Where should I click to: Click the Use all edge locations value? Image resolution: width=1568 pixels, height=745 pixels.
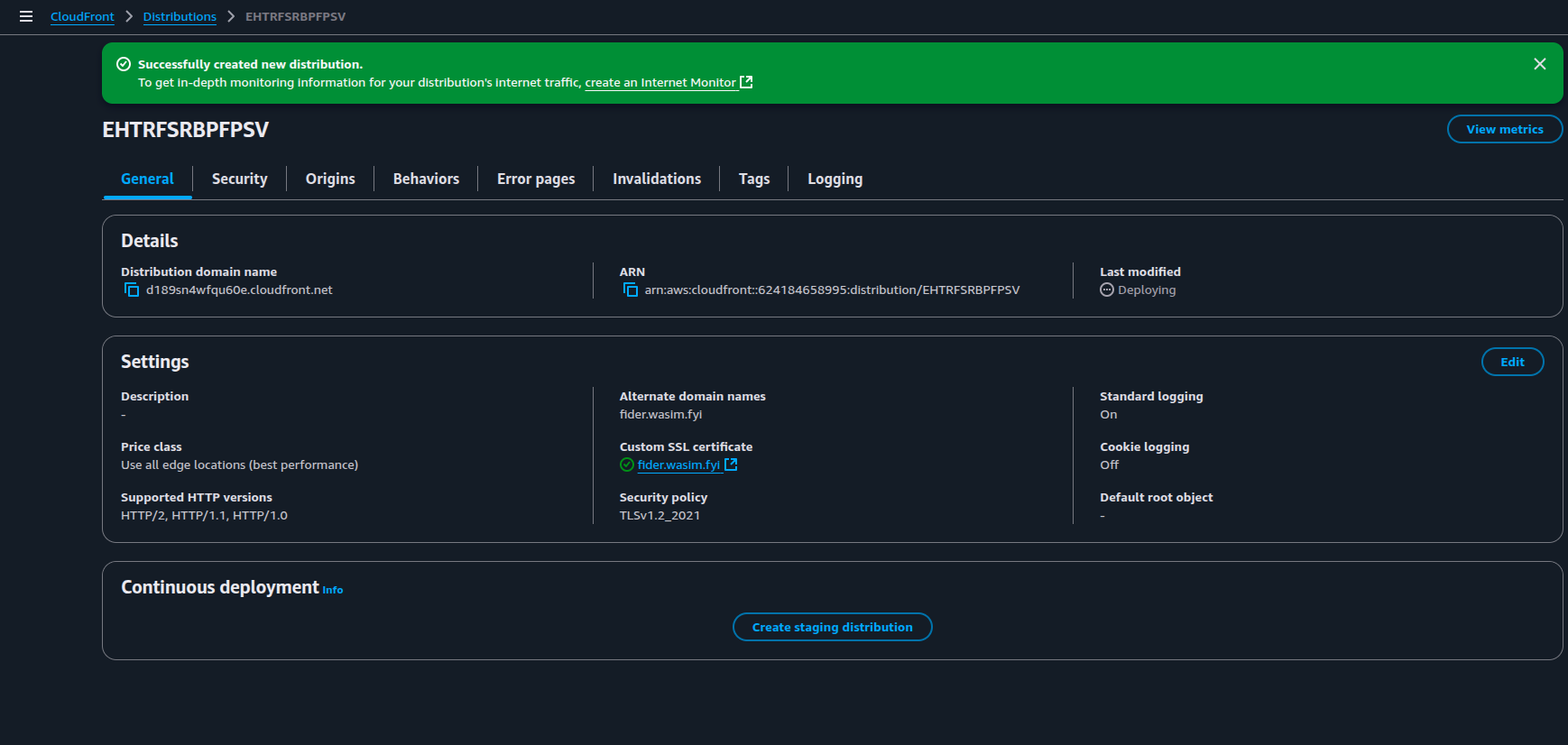(x=239, y=464)
